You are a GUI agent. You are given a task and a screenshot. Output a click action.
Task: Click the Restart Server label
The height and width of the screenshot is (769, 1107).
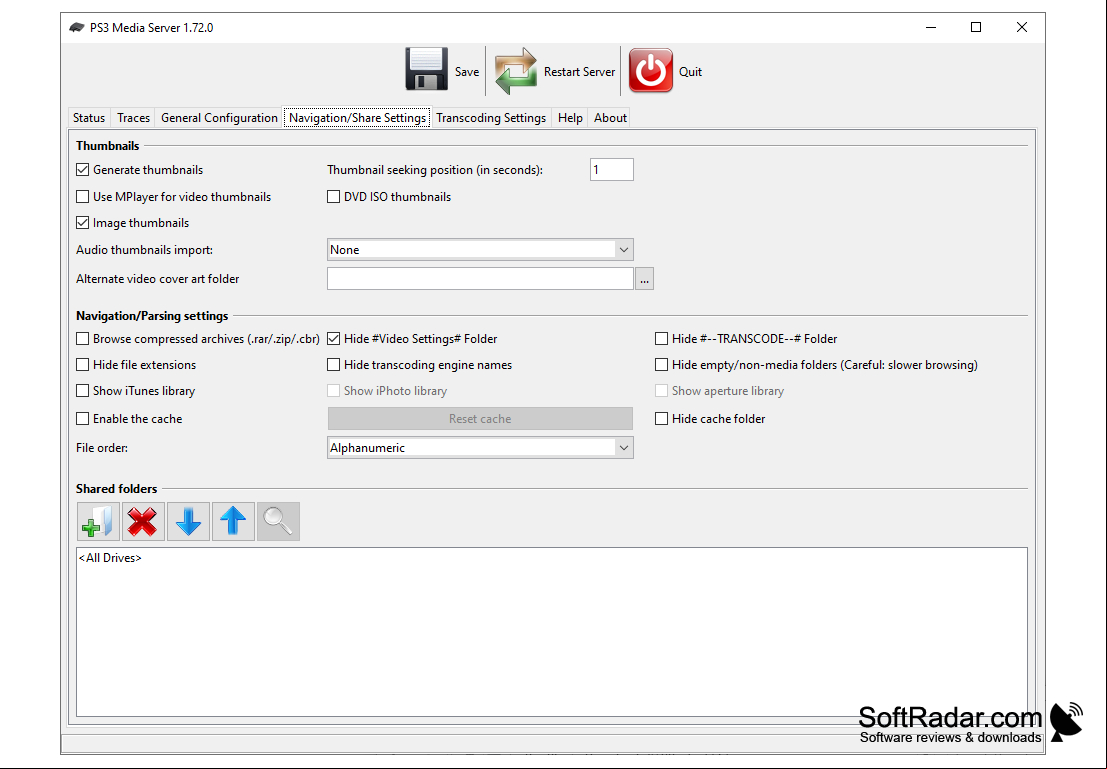[579, 71]
